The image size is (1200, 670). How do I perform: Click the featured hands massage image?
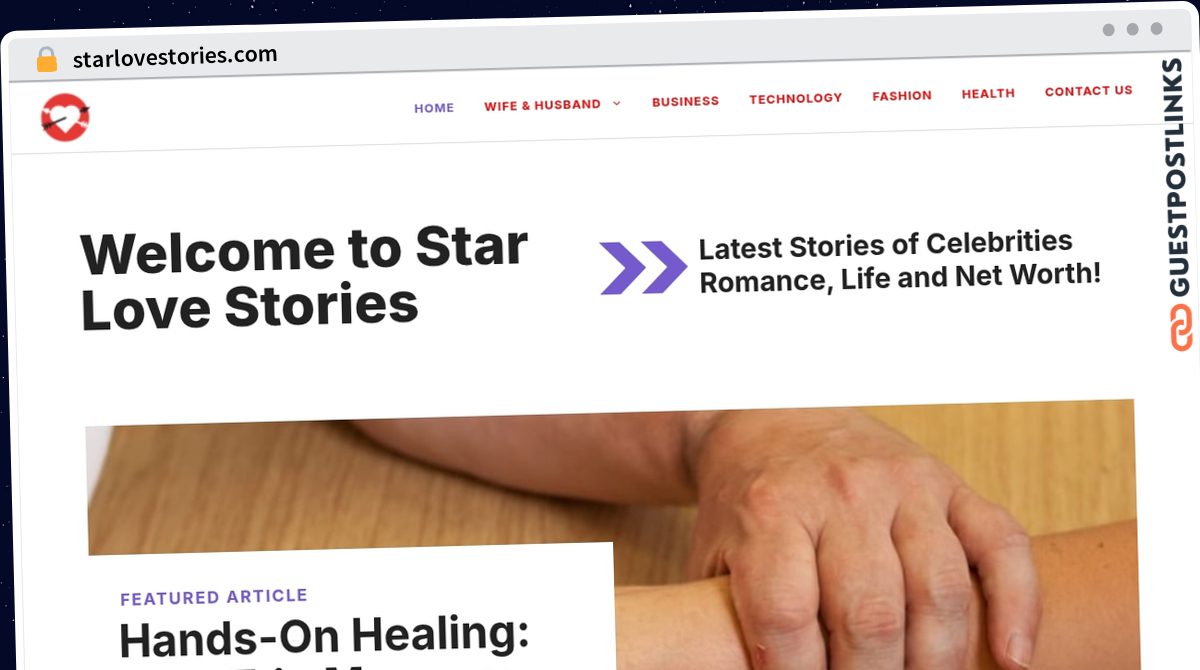tap(612, 530)
